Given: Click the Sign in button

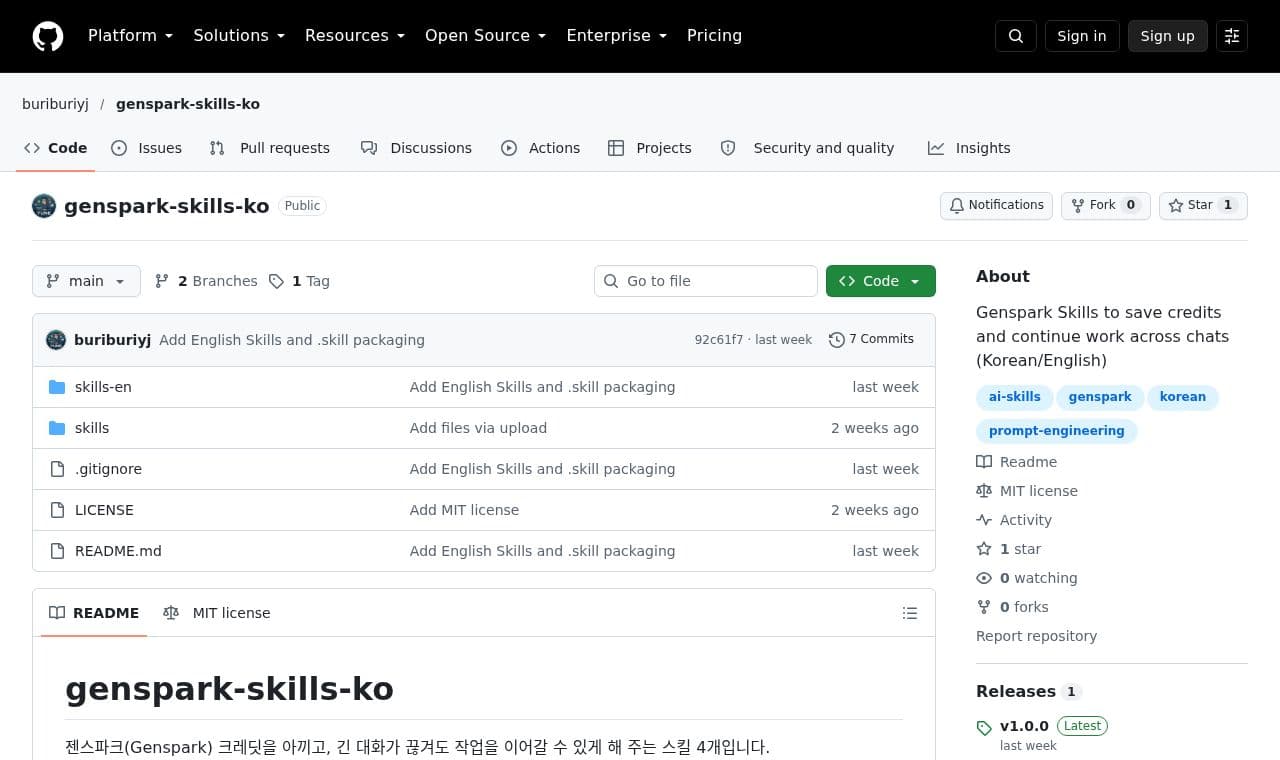Looking at the screenshot, I should 1082,36.
